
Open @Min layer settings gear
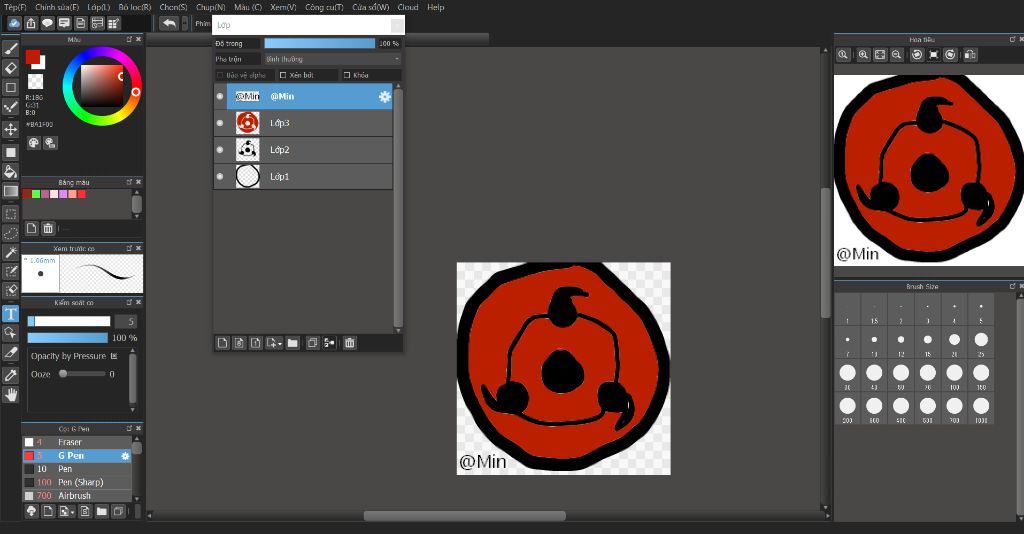click(385, 97)
